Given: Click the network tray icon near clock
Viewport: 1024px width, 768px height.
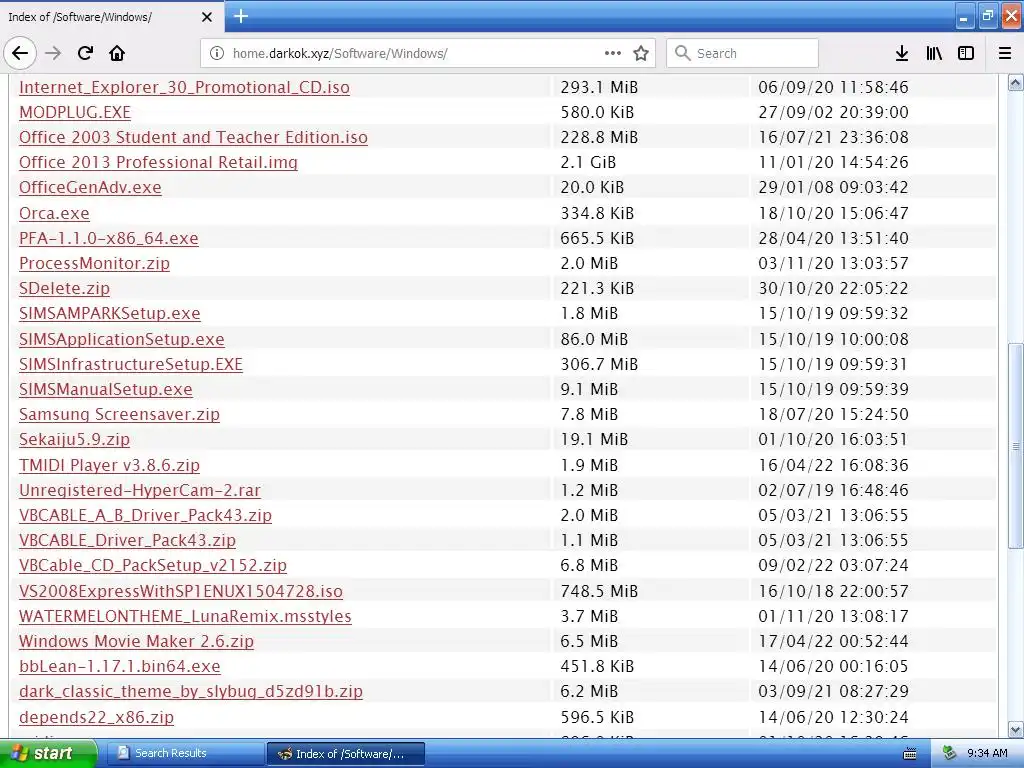Looking at the screenshot, I should tap(950, 754).
